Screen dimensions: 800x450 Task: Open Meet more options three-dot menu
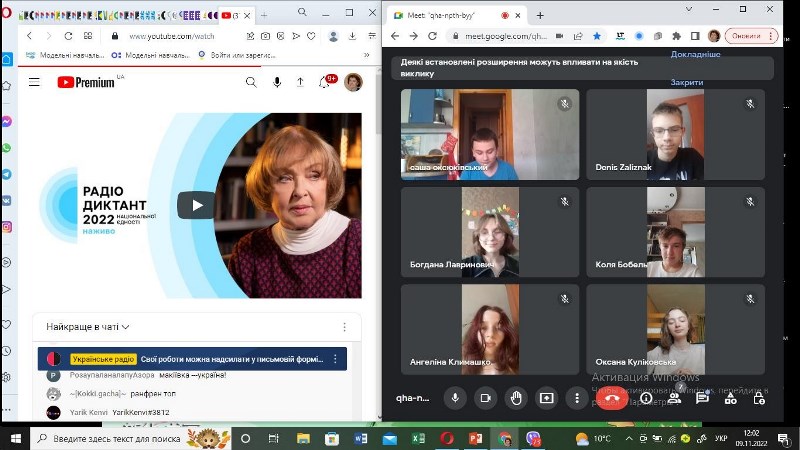[x=577, y=398]
